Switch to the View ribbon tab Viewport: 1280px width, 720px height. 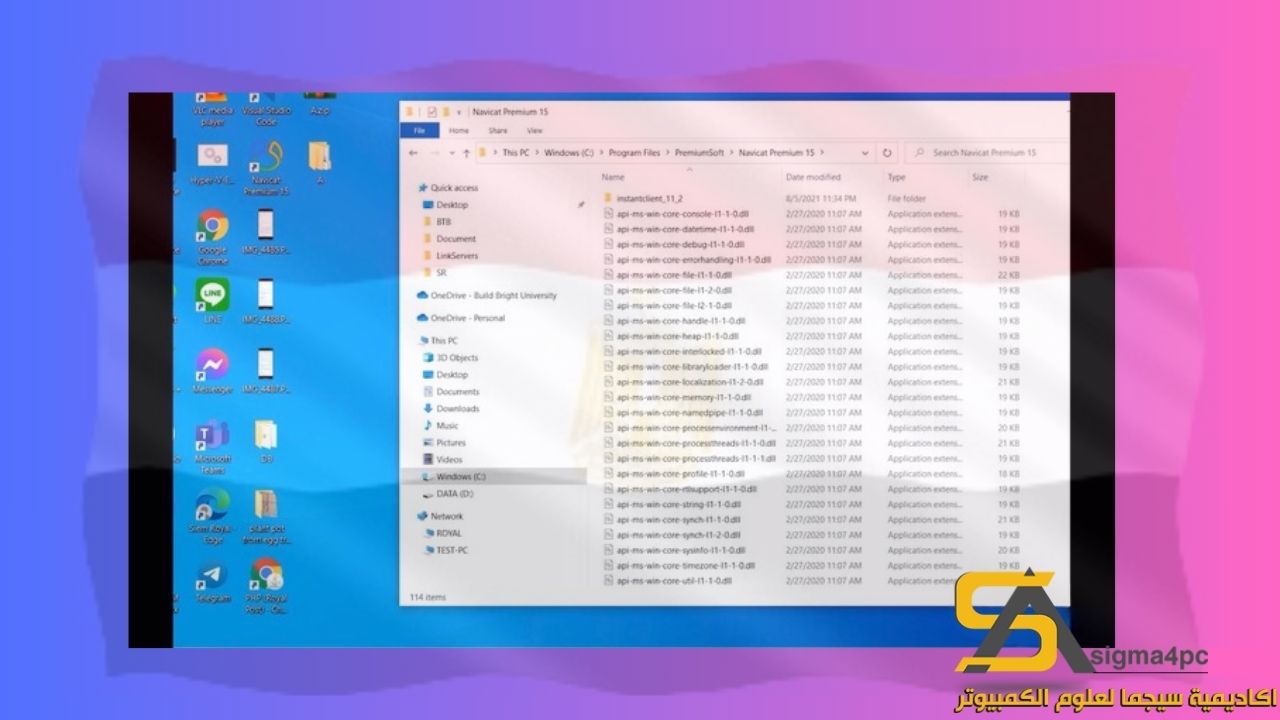point(535,131)
